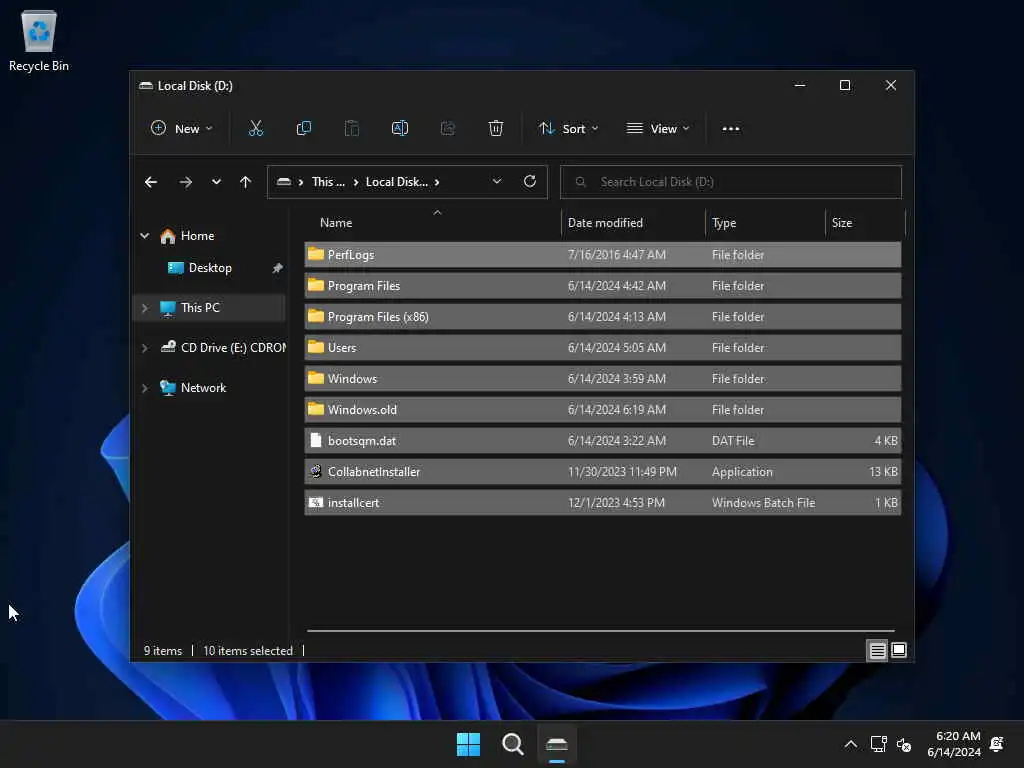
Task: Select the Windows folder row
Action: pyautogui.click(x=603, y=379)
